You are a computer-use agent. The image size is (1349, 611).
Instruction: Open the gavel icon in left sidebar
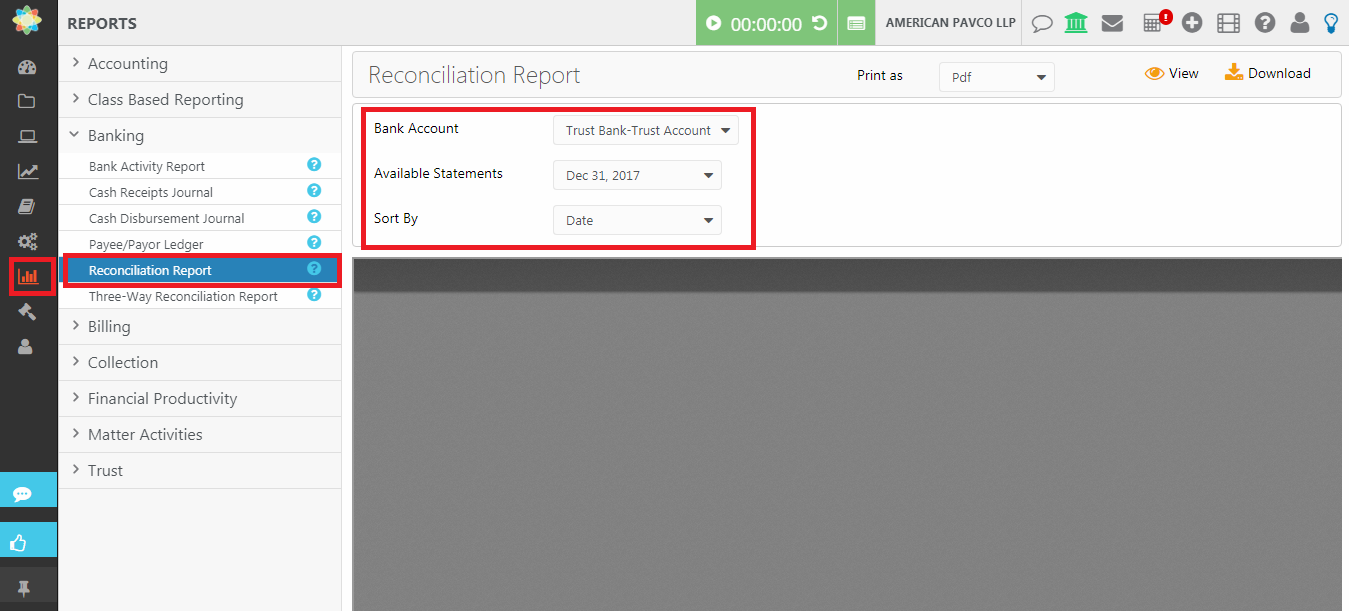27,311
